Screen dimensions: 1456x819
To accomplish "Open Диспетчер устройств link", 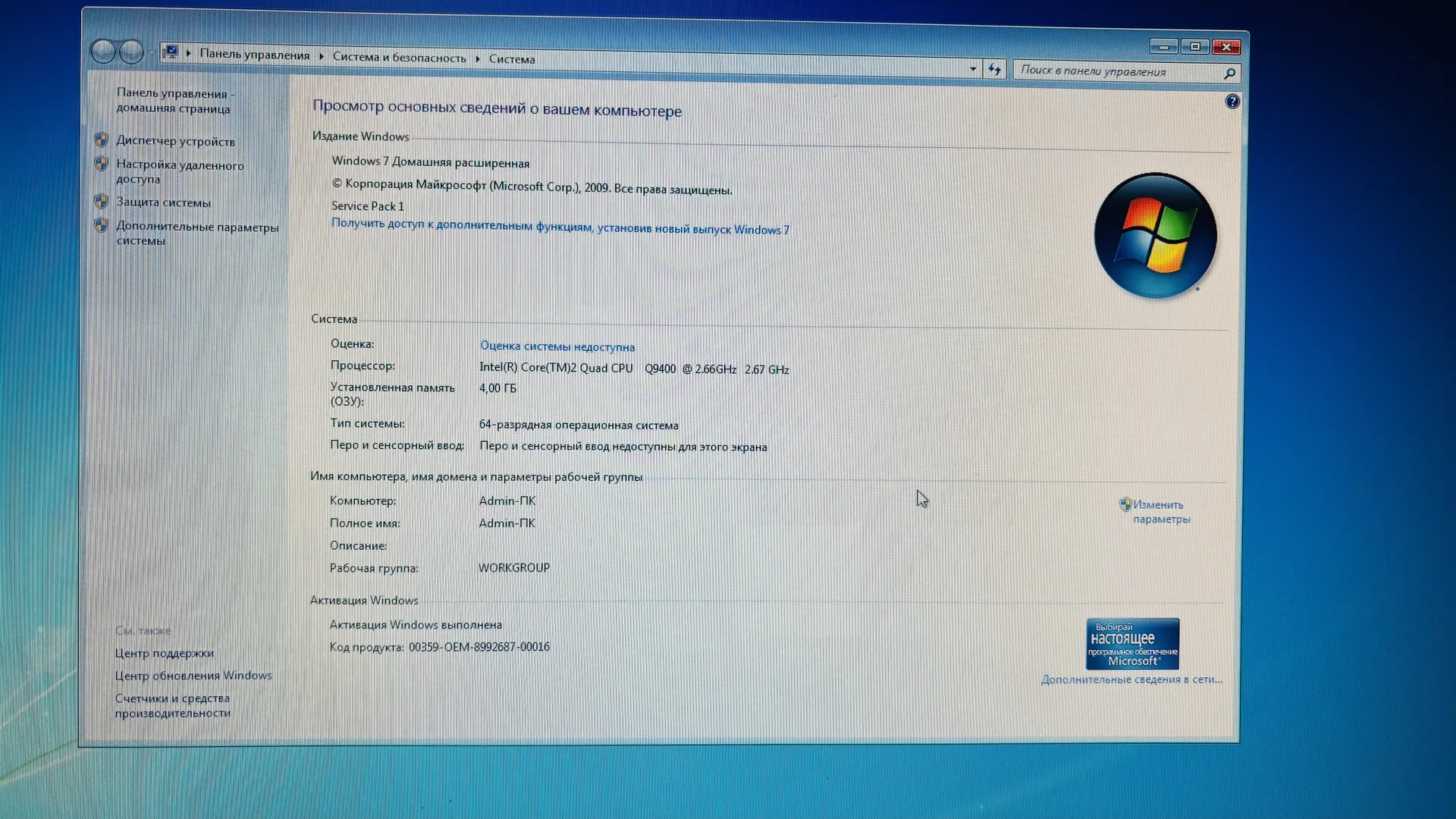I will coord(175,141).
